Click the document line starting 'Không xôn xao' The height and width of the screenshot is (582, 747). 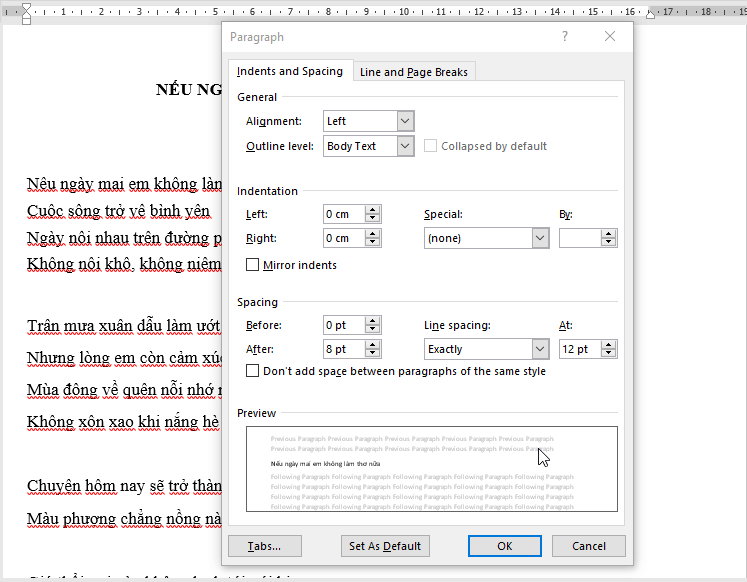pyautogui.click(x=123, y=421)
